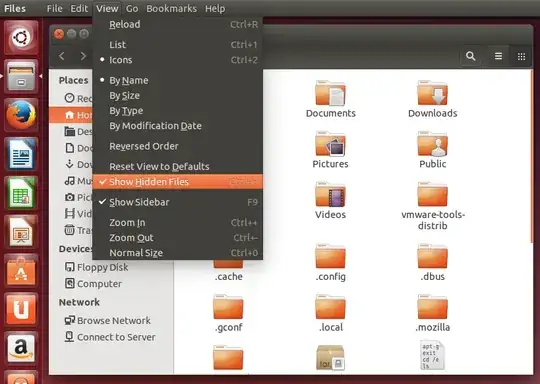Choose Zoom Out menu entry
The width and height of the screenshot is (540, 384).
point(178,238)
